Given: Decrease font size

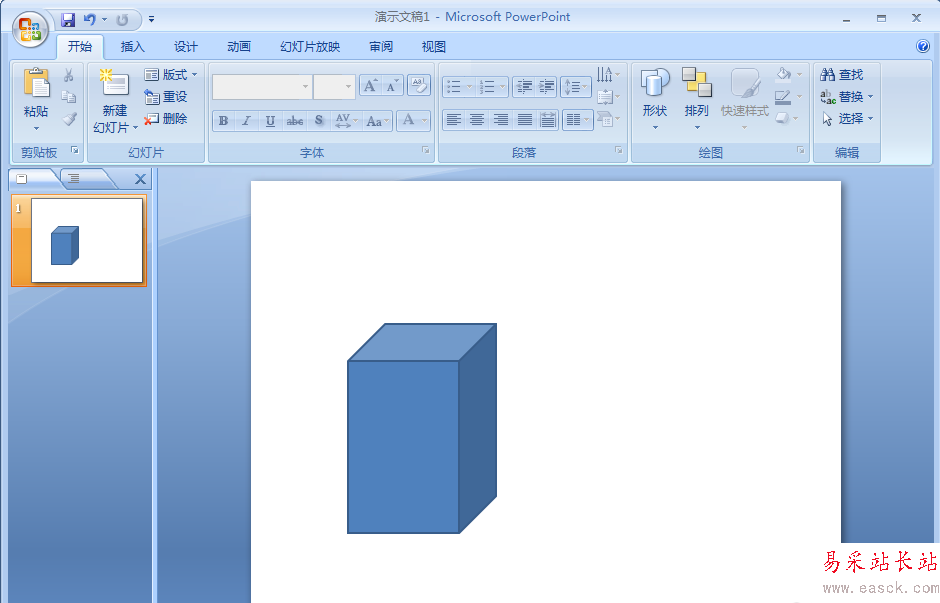Looking at the screenshot, I should pyautogui.click(x=391, y=86).
